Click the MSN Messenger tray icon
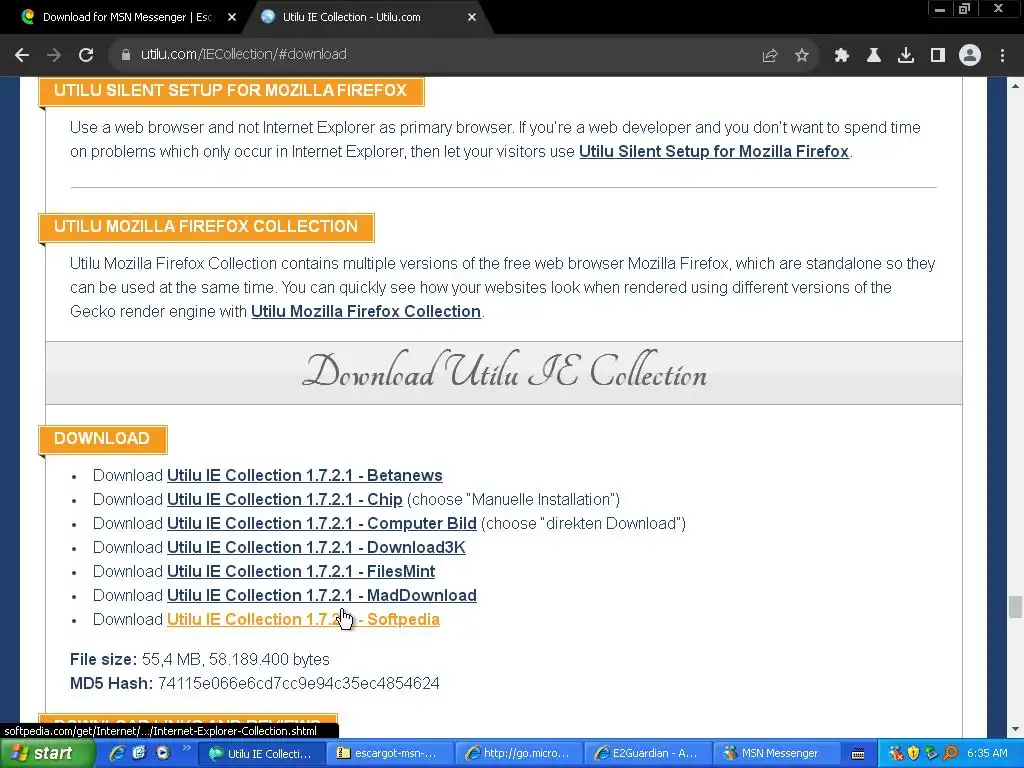This screenshot has height=768, width=1024. coord(896,754)
